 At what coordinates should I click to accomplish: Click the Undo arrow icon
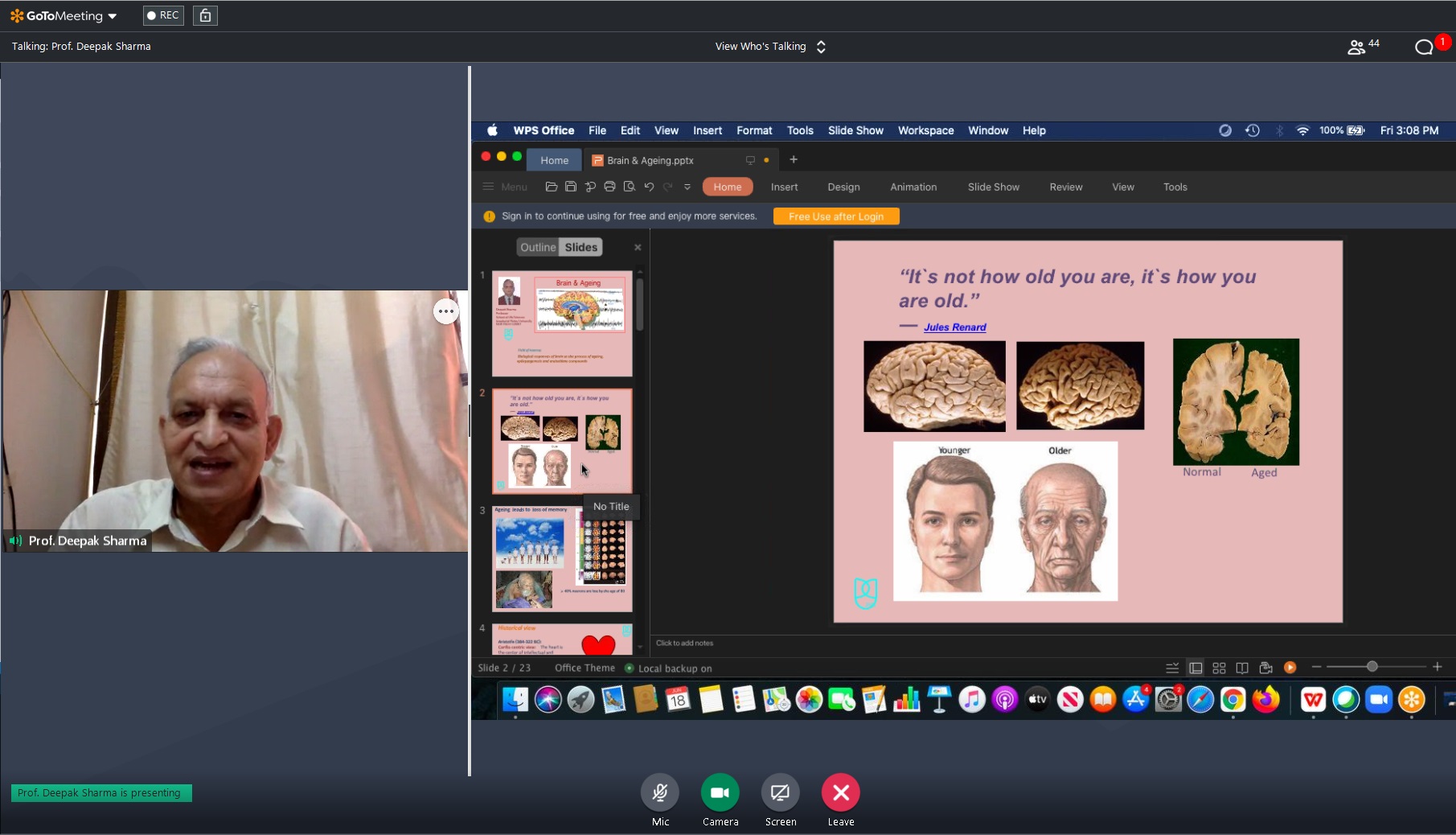(649, 187)
